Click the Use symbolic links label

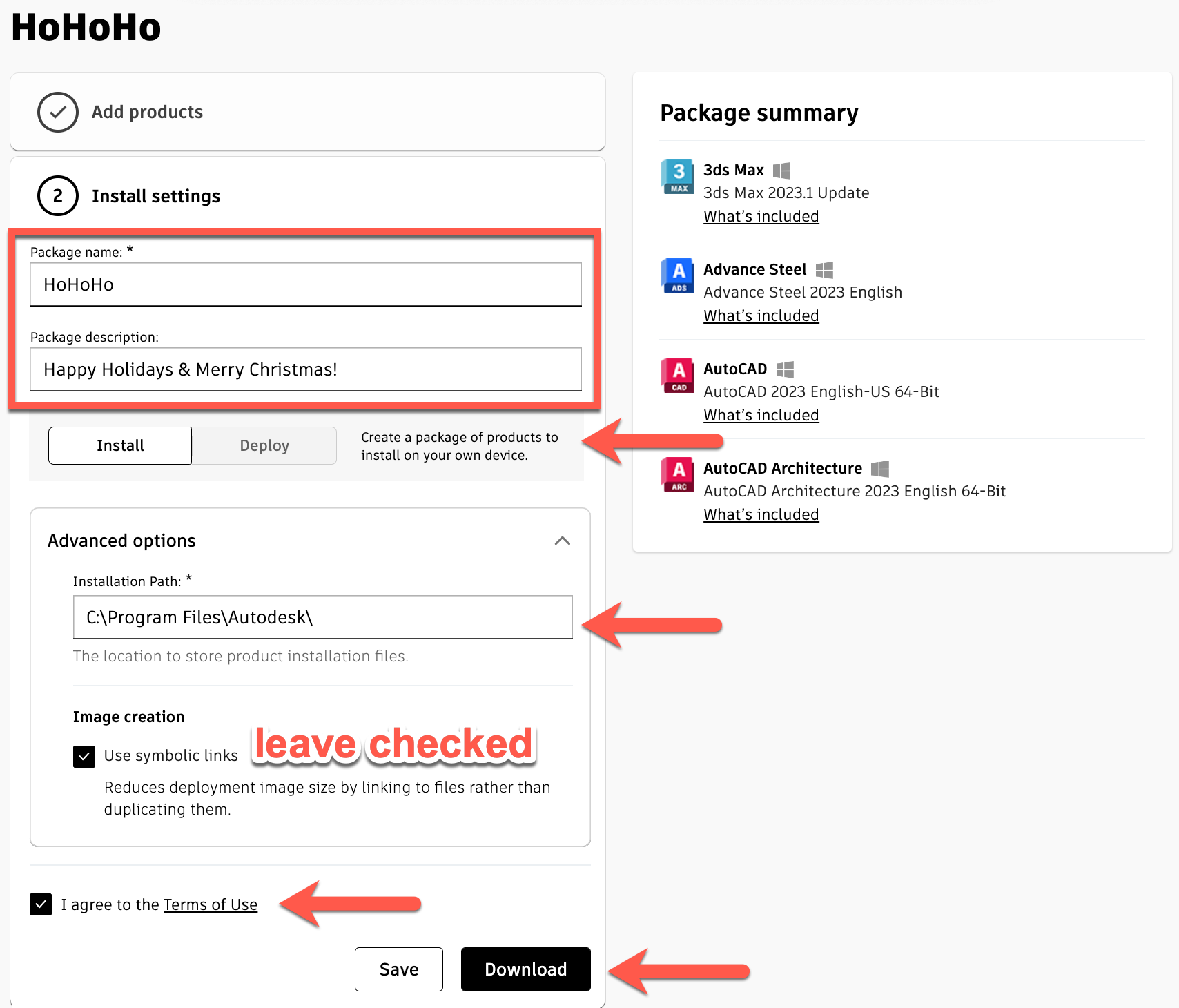171,755
